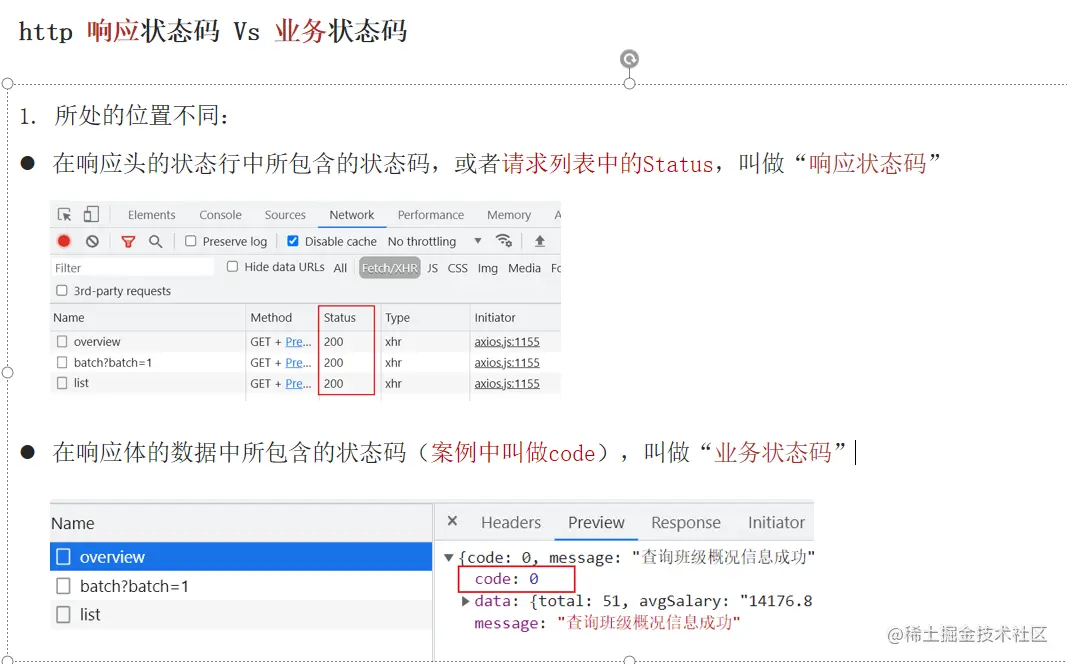
Task: Click status 200 in the overview row
Action: 333,342
